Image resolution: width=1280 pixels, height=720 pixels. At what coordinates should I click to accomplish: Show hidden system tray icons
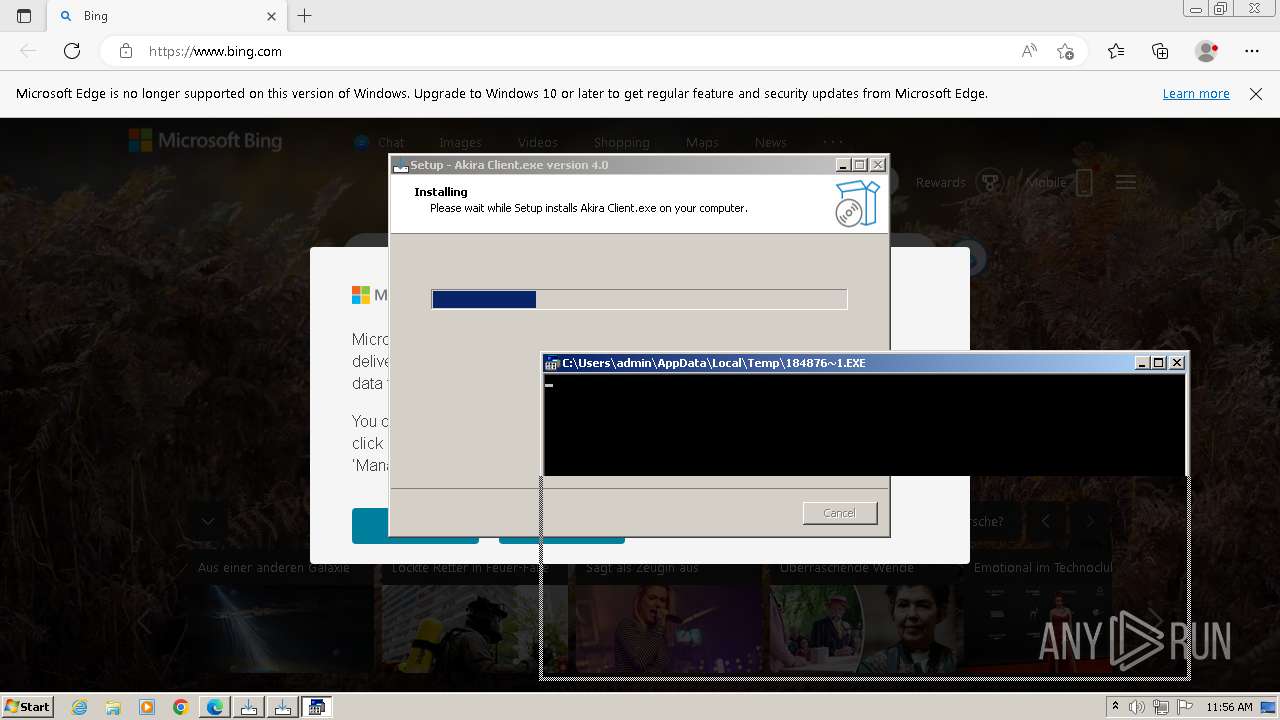pyautogui.click(x=1115, y=707)
